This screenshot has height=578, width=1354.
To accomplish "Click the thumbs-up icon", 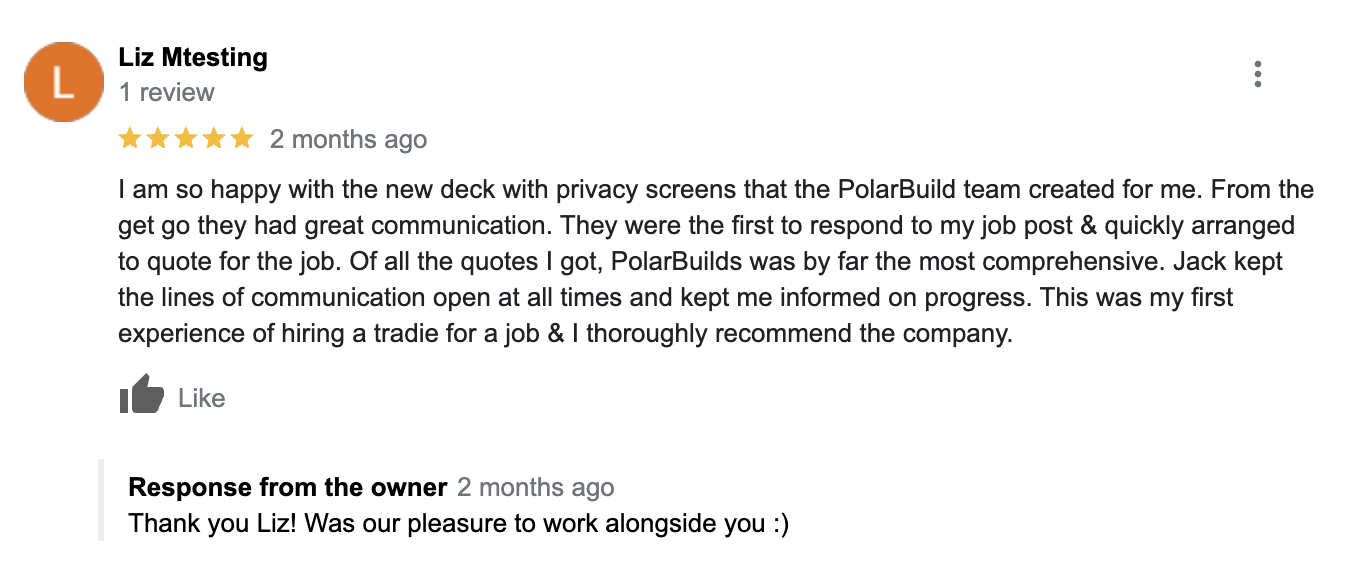I will click(141, 395).
